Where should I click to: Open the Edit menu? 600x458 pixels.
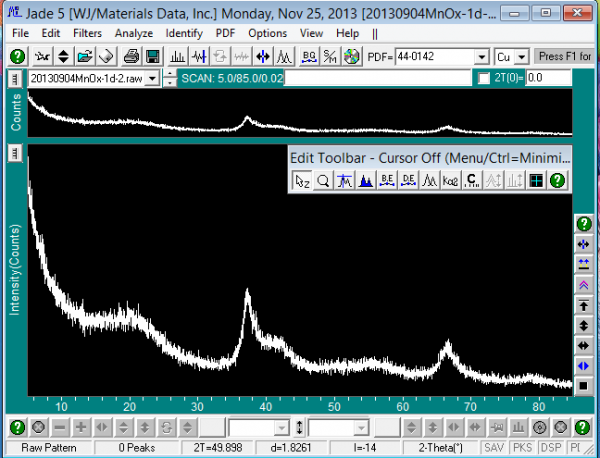[51, 33]
